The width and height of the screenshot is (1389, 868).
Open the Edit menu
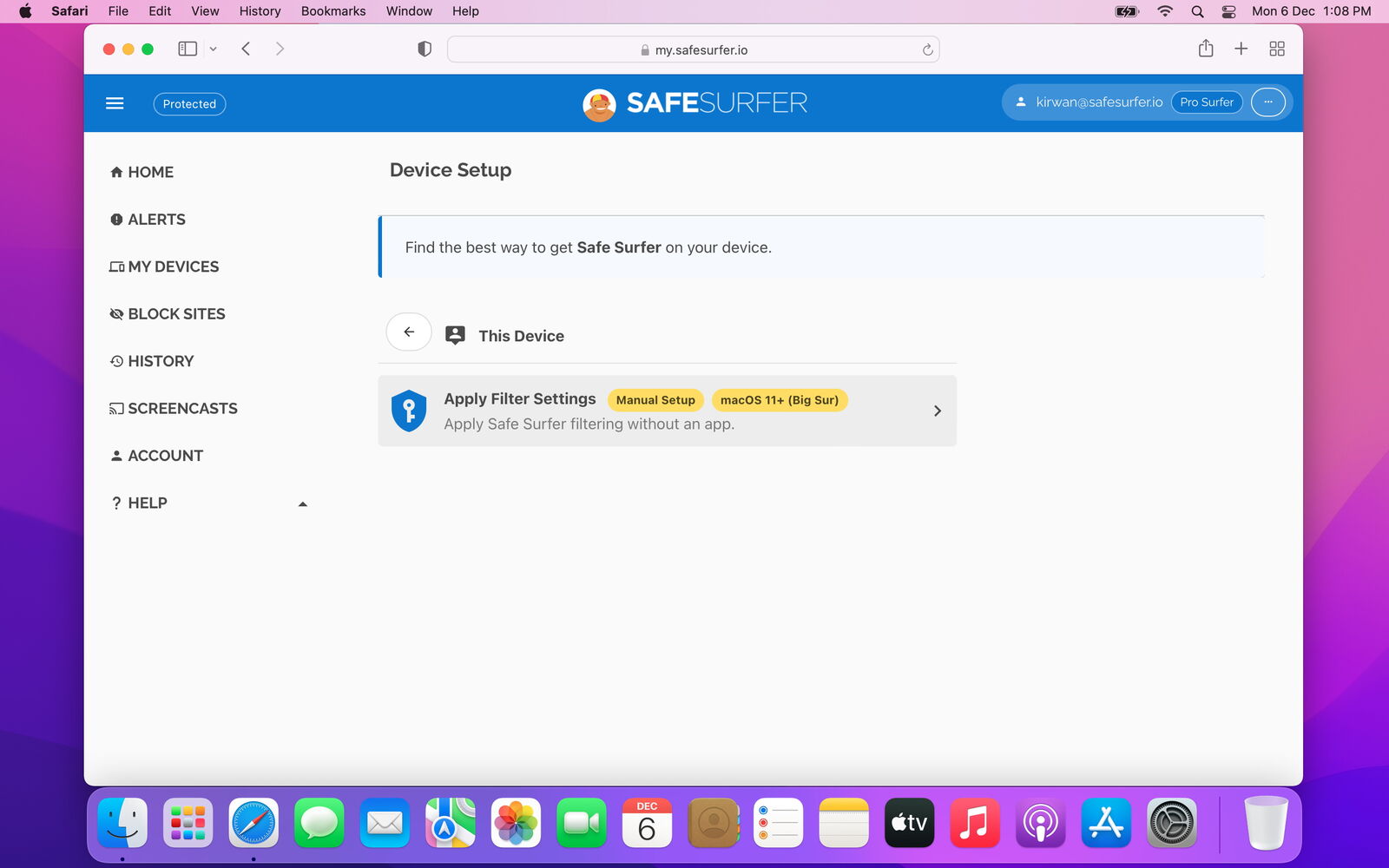click(160, 11)
